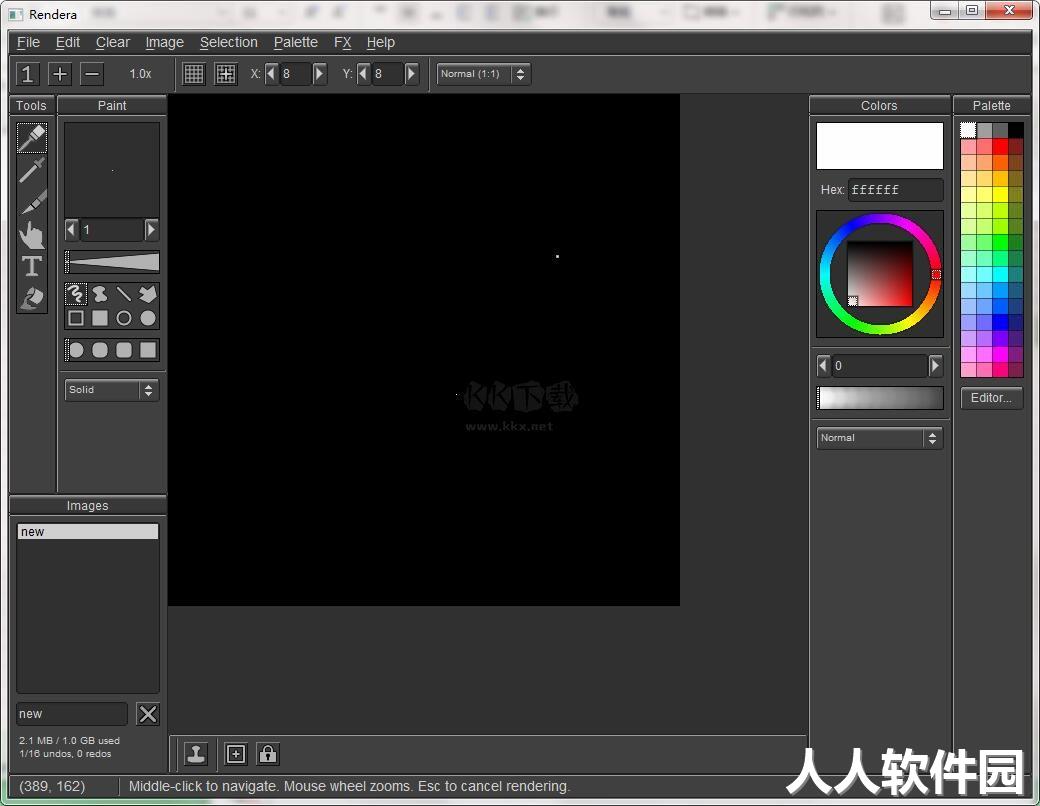The width and height of the screenshot is (1040, 806).
Task: Click the Hex color input field
Action: (895, 190)
